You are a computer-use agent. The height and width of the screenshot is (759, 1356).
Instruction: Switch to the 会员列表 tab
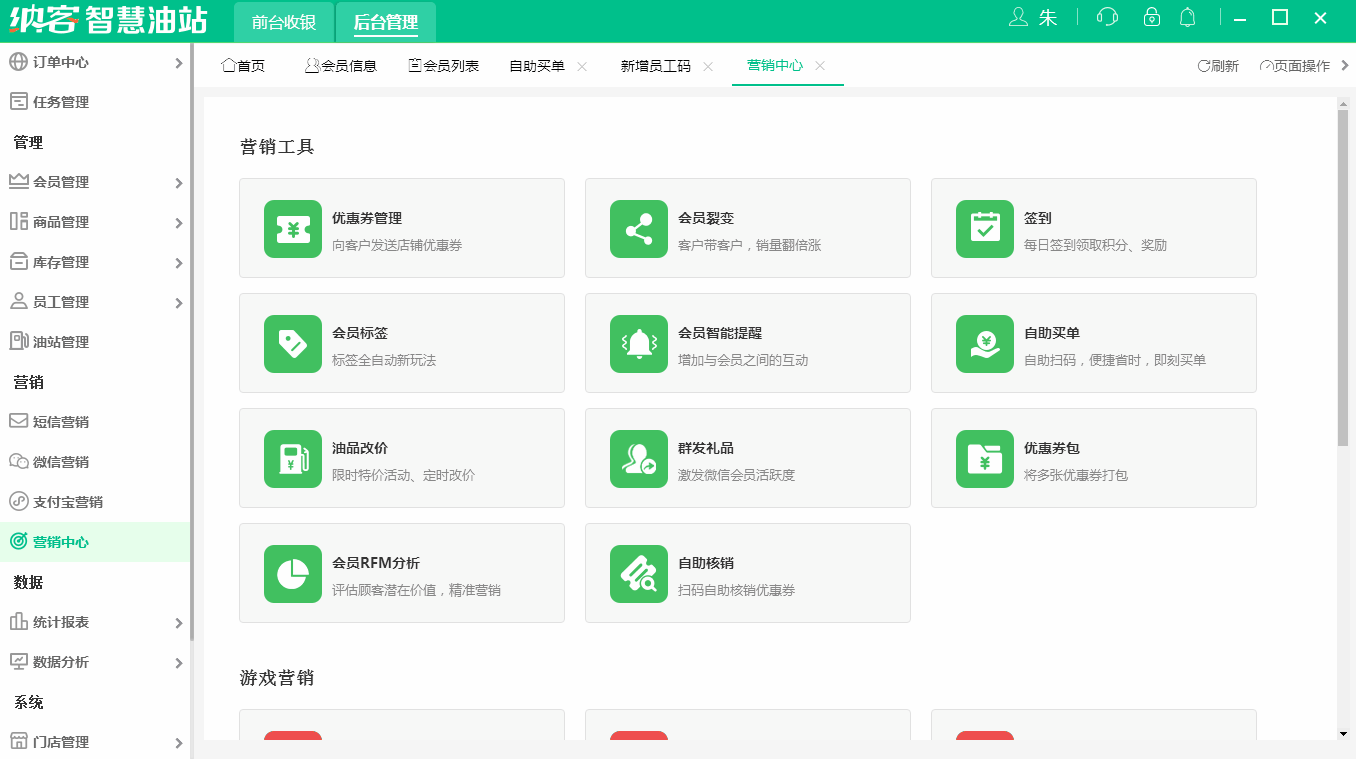pyautogui.click(x=443, y=64)
